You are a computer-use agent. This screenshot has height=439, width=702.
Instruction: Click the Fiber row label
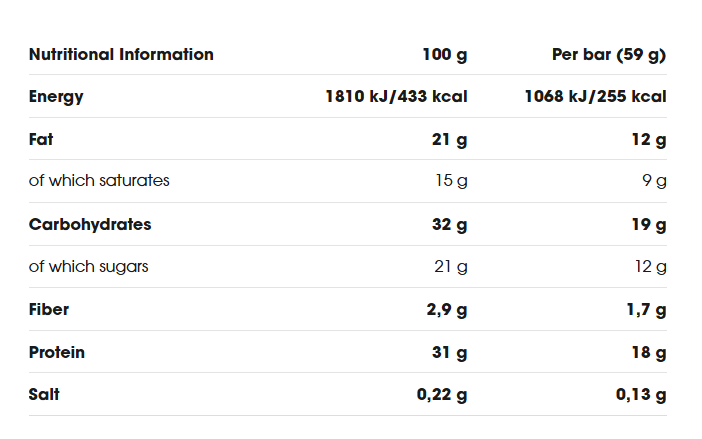click(x=49, y=309)
